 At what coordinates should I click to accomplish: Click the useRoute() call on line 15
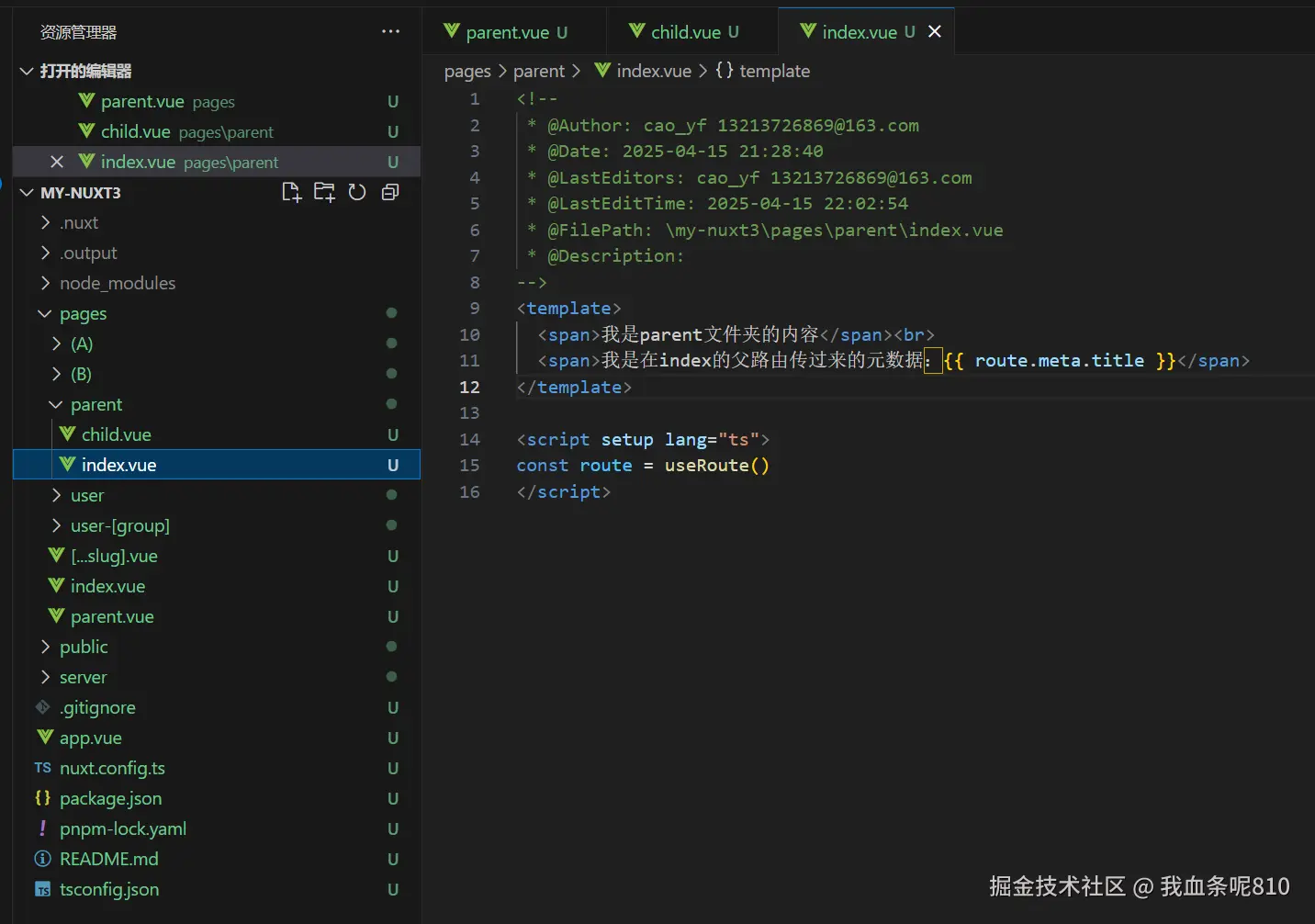717,466
